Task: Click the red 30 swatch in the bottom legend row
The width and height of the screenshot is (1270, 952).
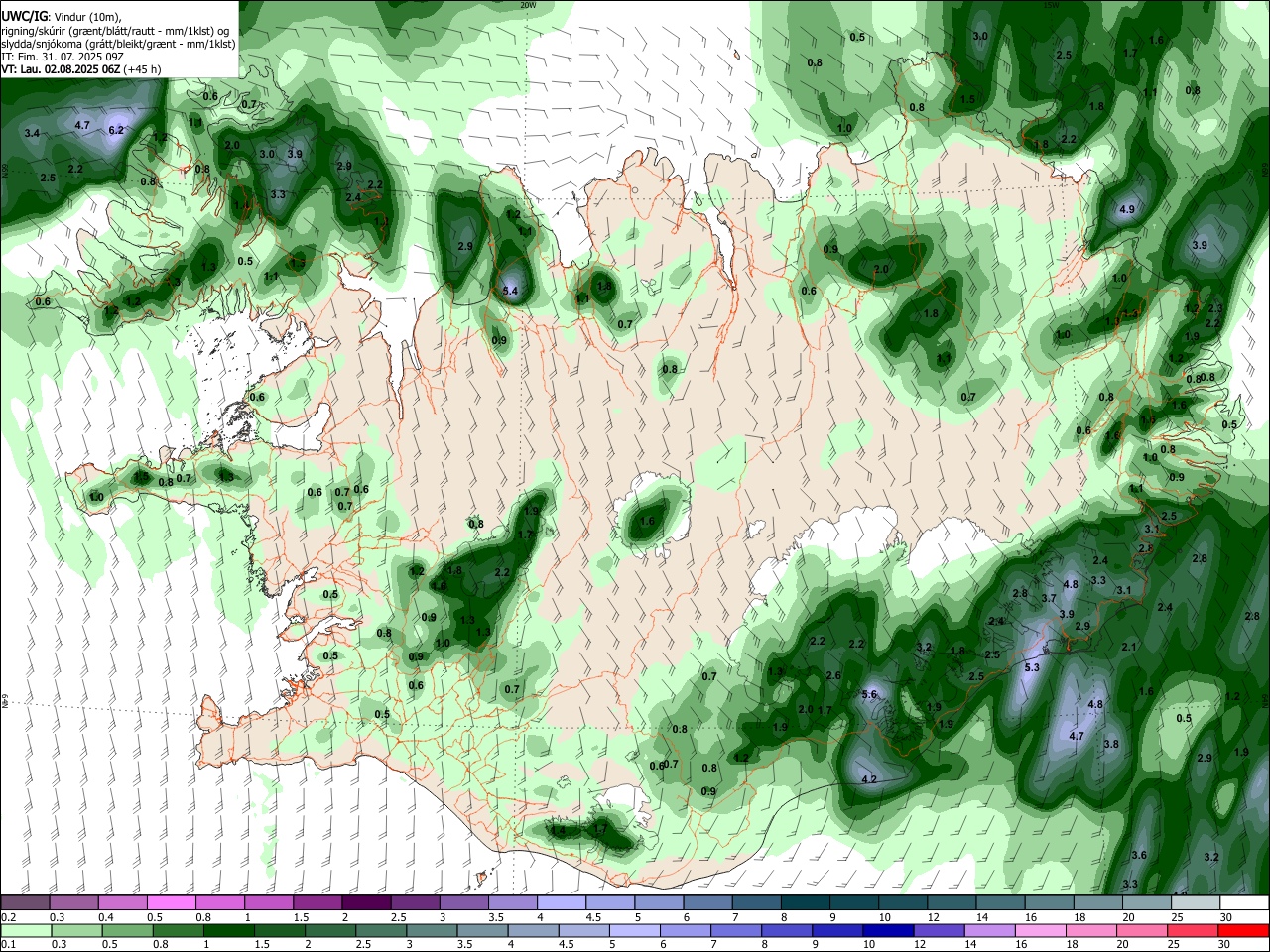Action: click(x=1244, y=930)
